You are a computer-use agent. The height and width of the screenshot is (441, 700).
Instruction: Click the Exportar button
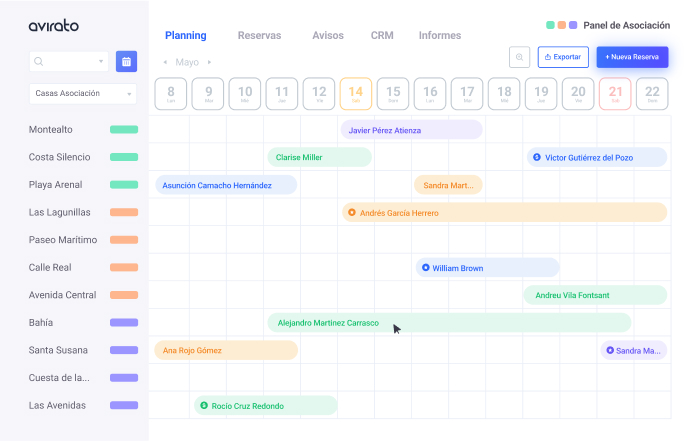click(562, 57)
